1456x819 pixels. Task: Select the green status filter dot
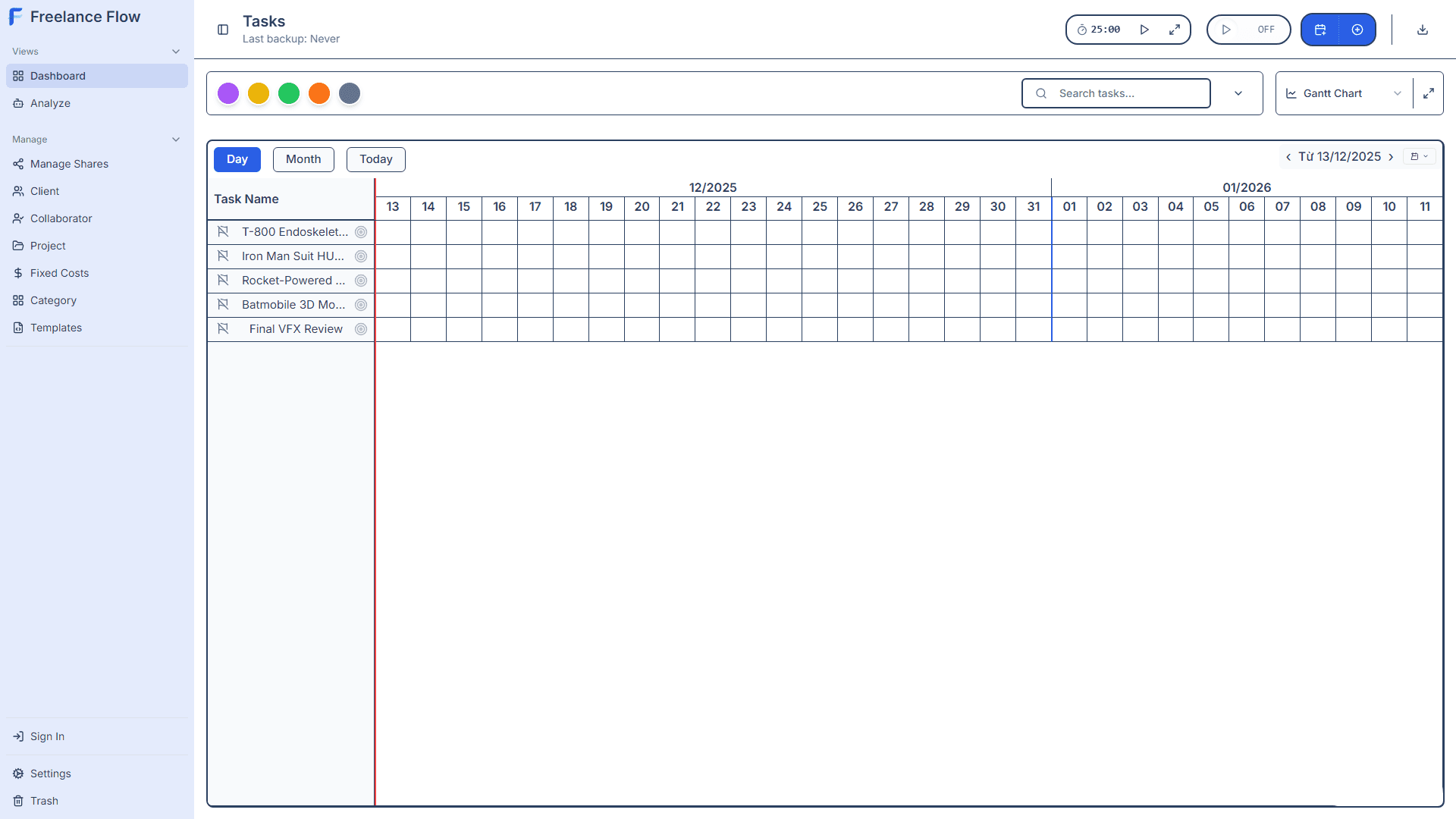[x=289, y=93]
